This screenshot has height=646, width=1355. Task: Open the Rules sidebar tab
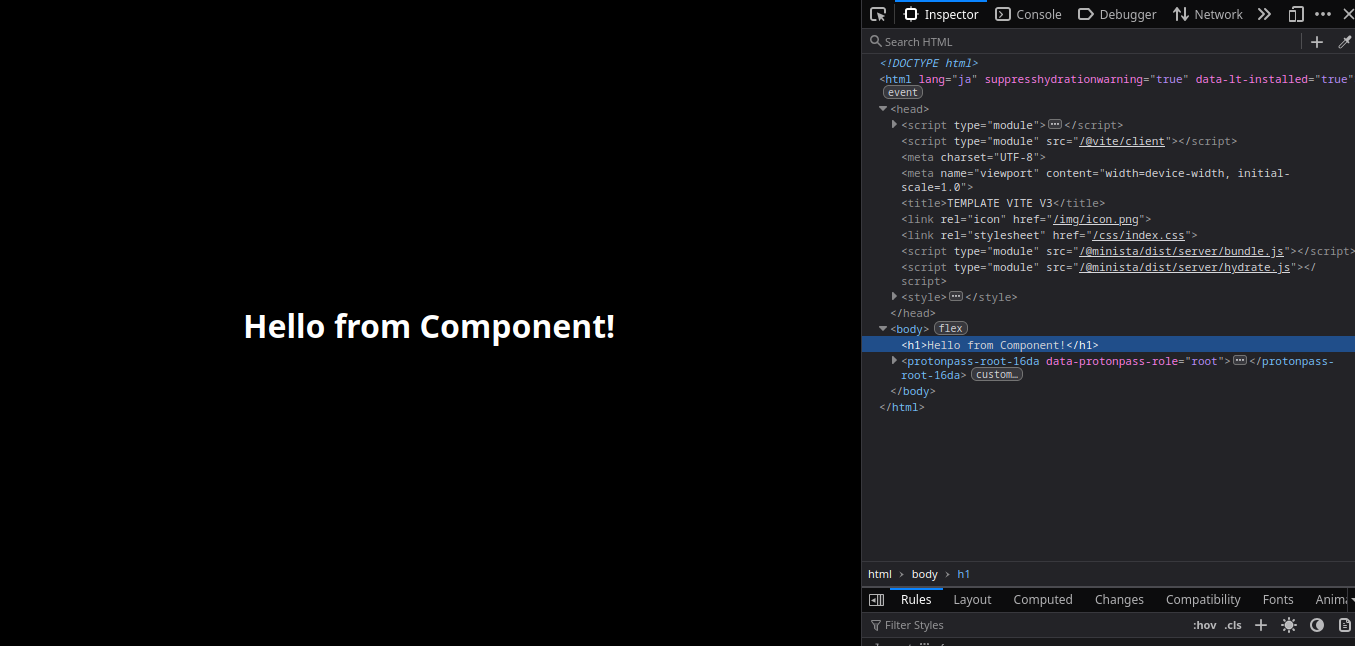pyautogui.click(x=916, y=600)
